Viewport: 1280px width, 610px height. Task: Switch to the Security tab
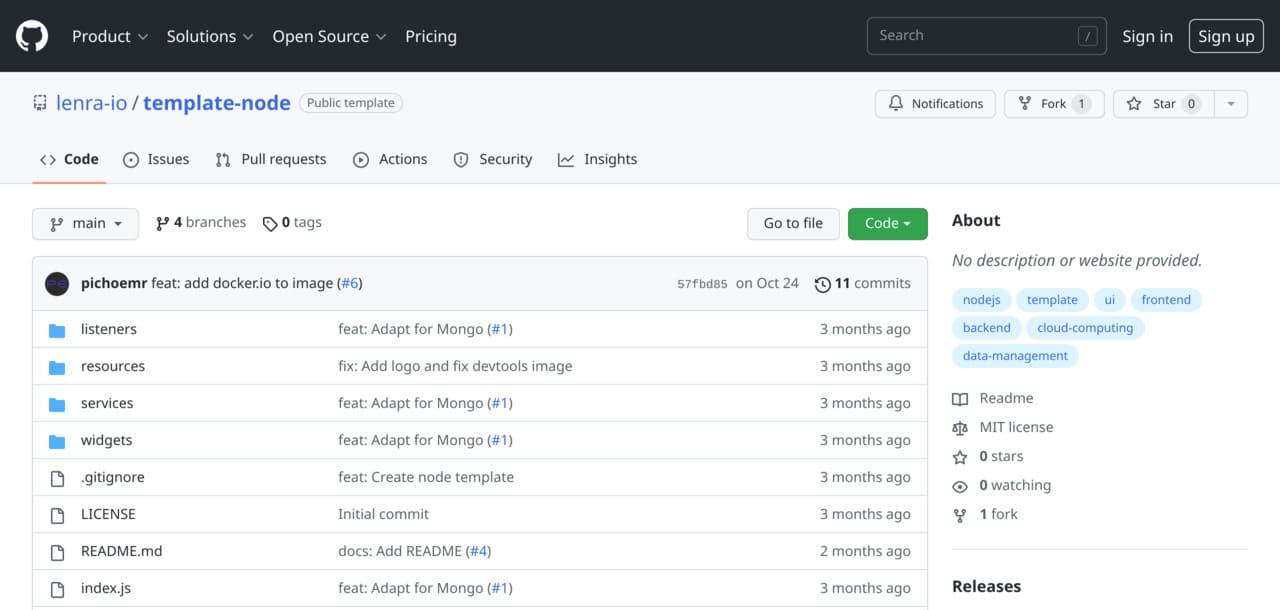pyautogui.click(x=493, y=159)
